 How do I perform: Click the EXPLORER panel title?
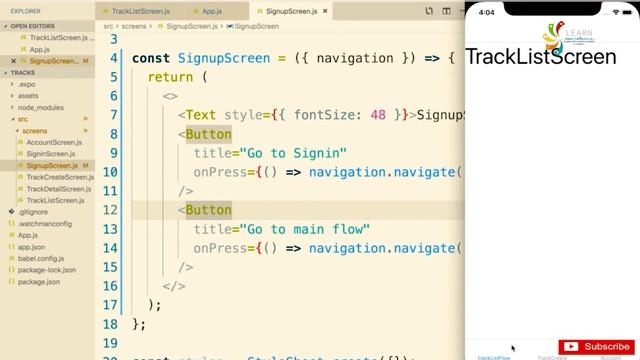point(25,11)
